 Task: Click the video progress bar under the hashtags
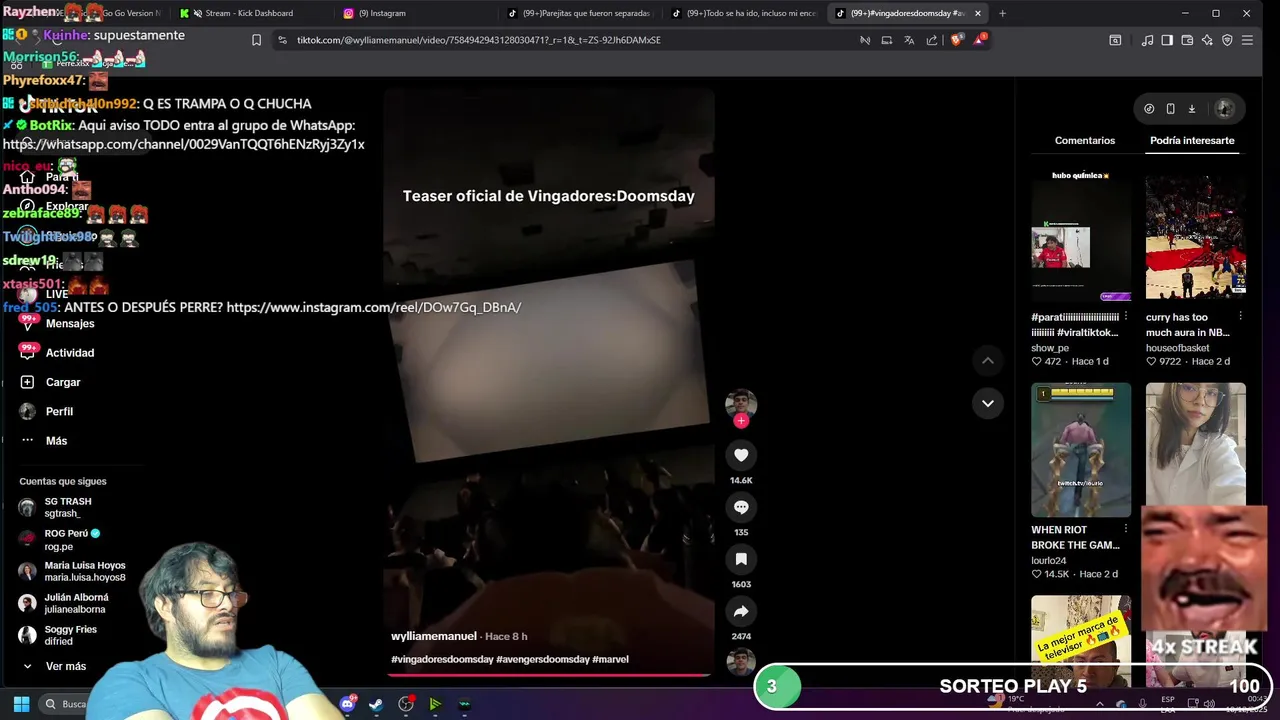pos(549,675)
